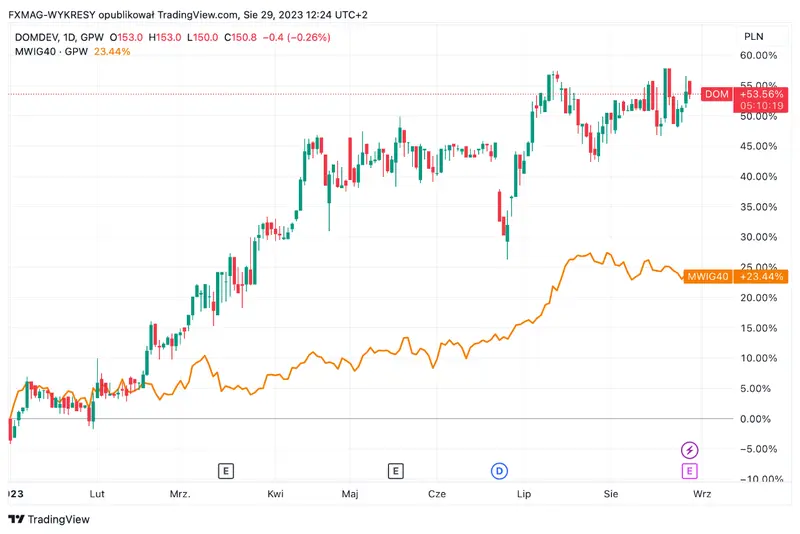Open the earnings E marker near Mrz.
800x534 pixels.
(227, 471)
